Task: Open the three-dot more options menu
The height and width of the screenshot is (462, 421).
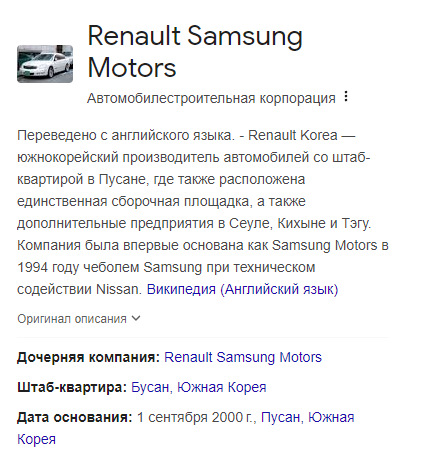Action: [346, 96]
